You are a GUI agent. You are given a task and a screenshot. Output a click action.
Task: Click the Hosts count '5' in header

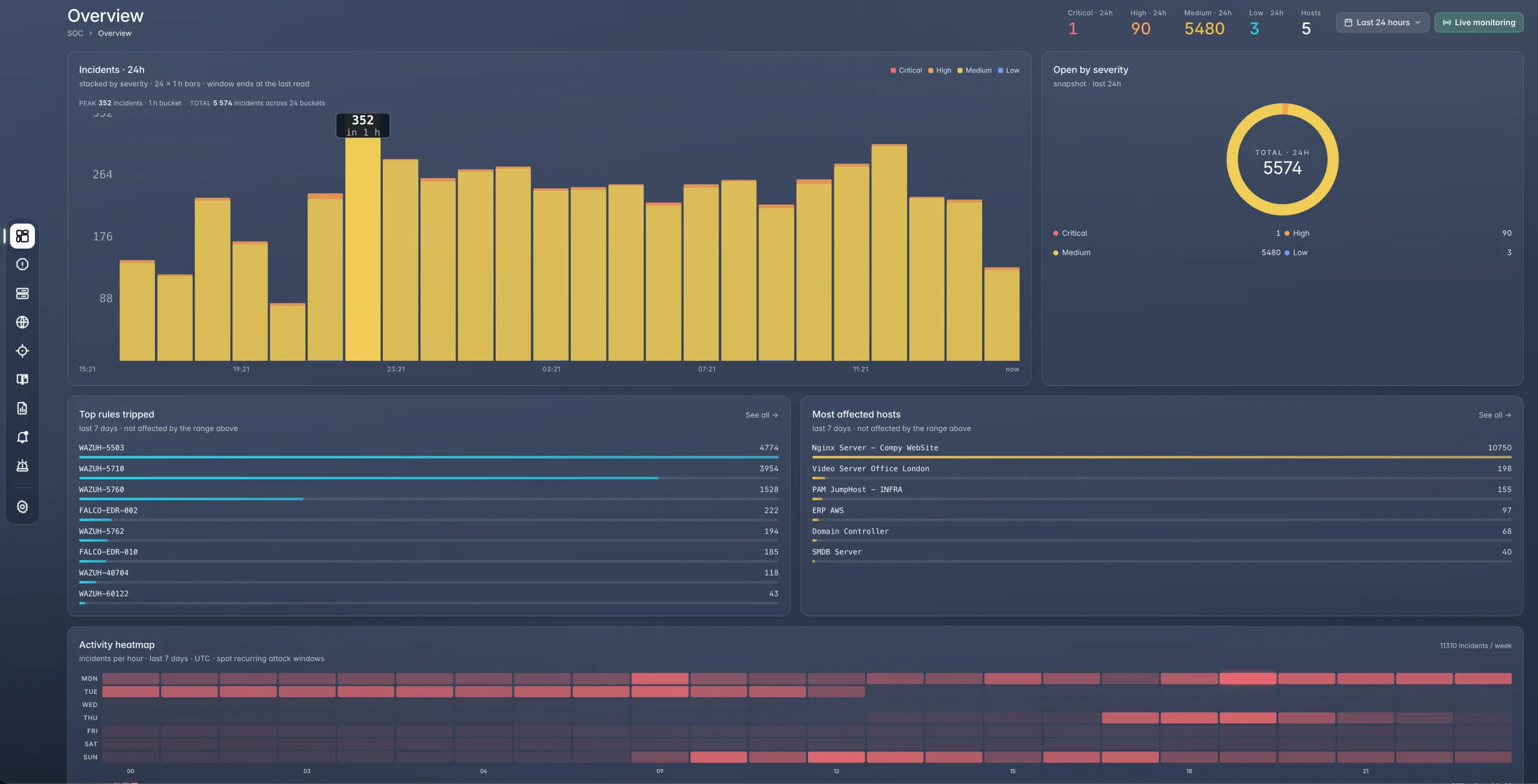[x=1306, y=29]
